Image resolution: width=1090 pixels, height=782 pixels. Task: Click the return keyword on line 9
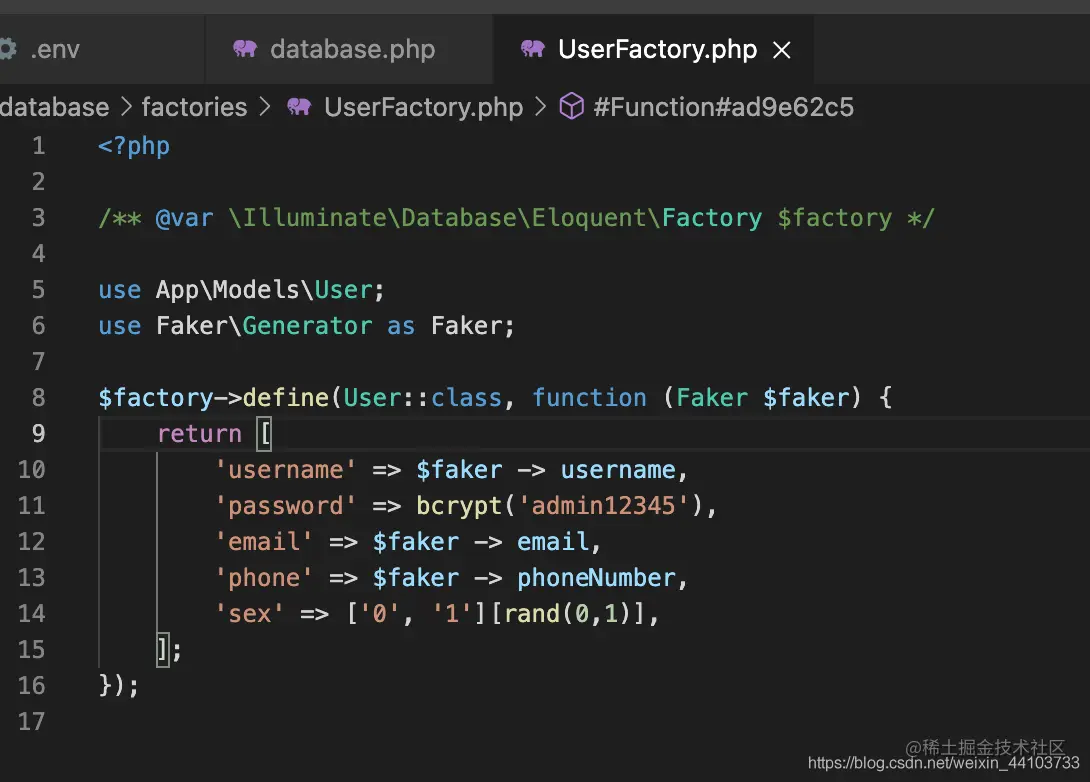pos(200,434)
